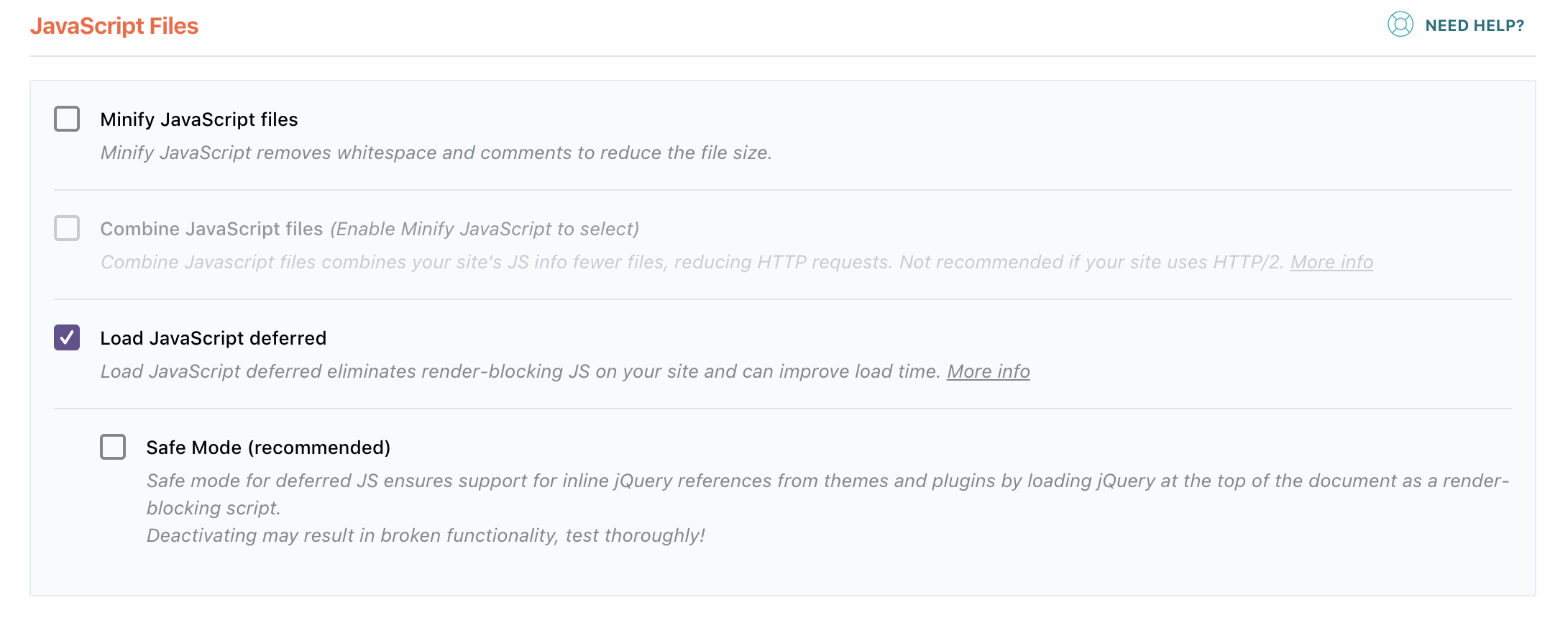
Task: Check the "Safe Mode (recommended)" checkbox
Action: pyautogui.click(x=113, y=447)
